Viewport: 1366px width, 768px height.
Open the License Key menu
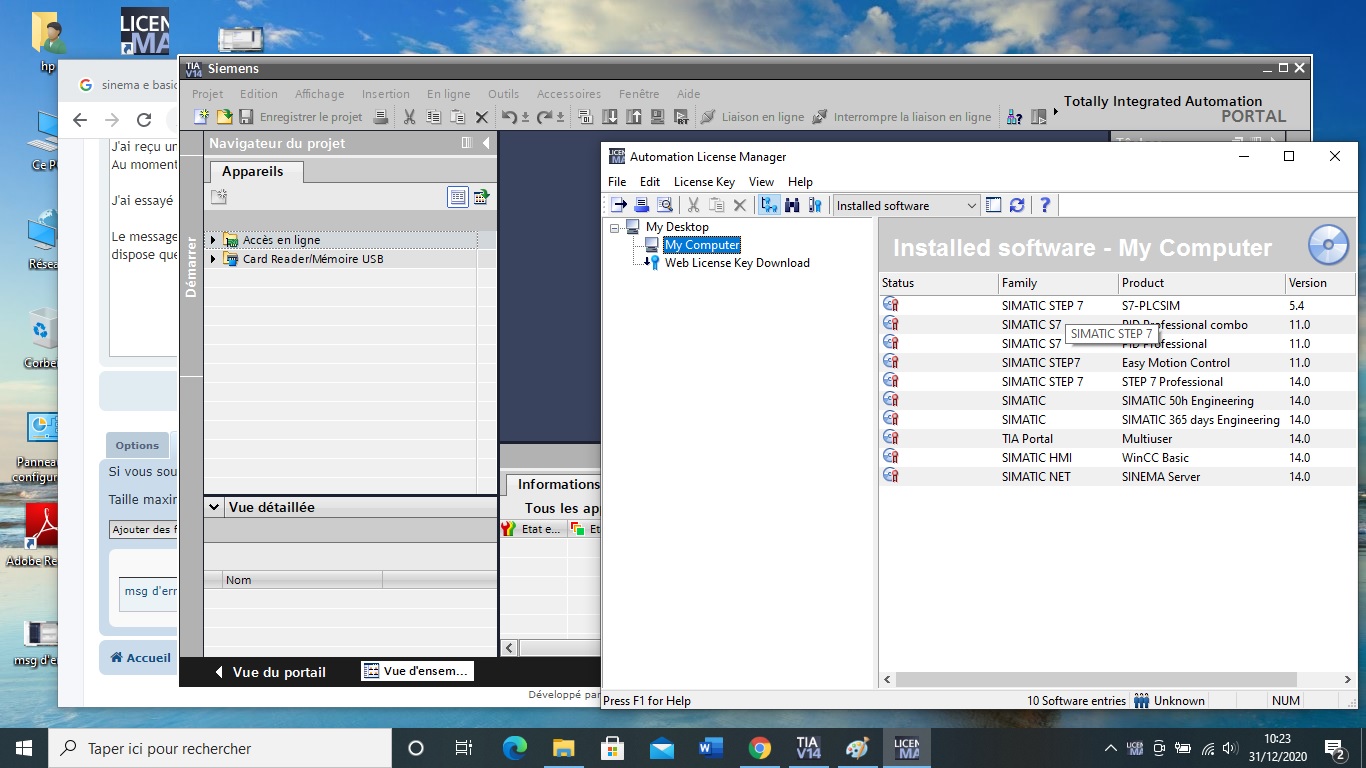(703, 181)
